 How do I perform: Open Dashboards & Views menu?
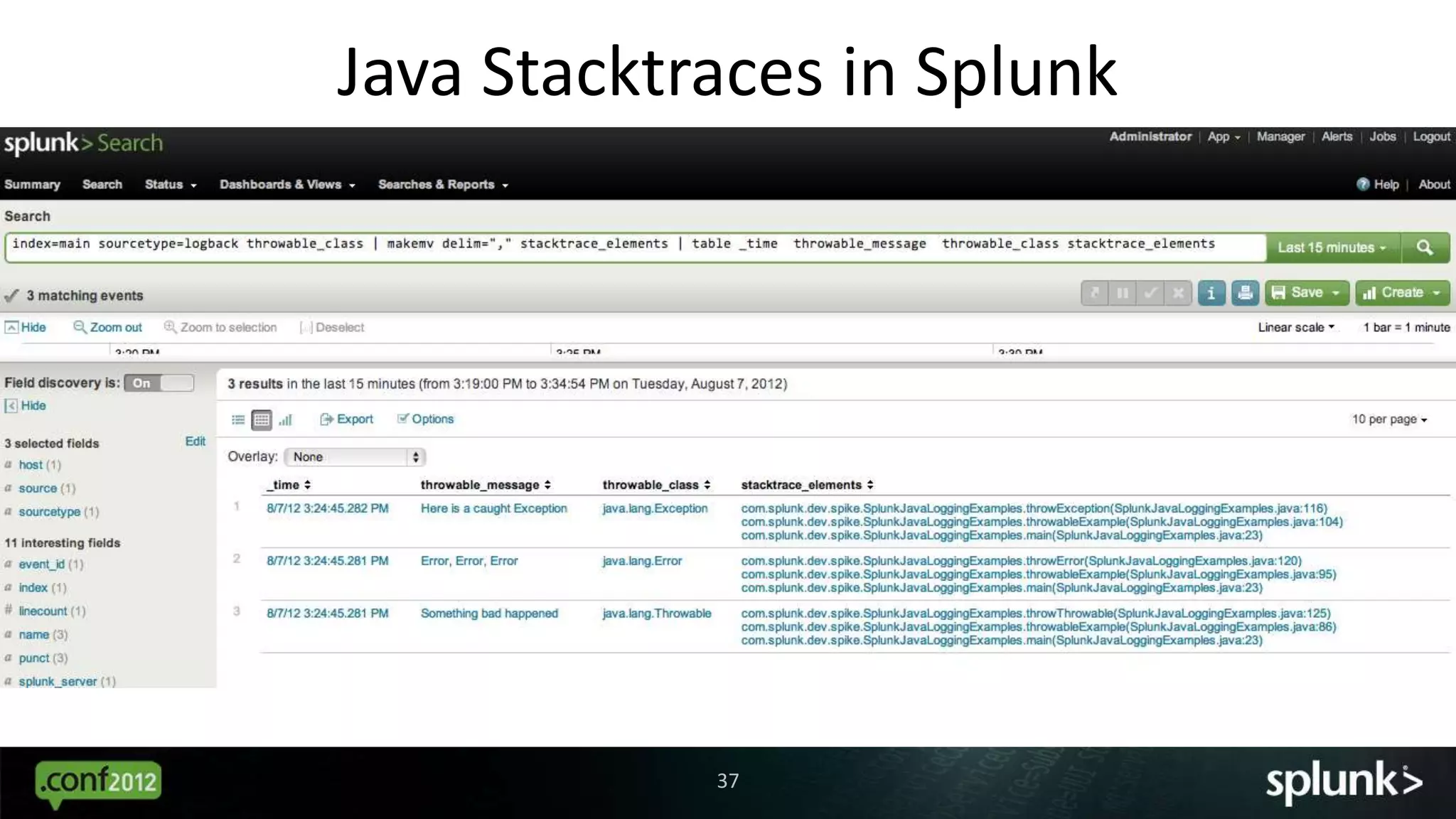(287, 185)
